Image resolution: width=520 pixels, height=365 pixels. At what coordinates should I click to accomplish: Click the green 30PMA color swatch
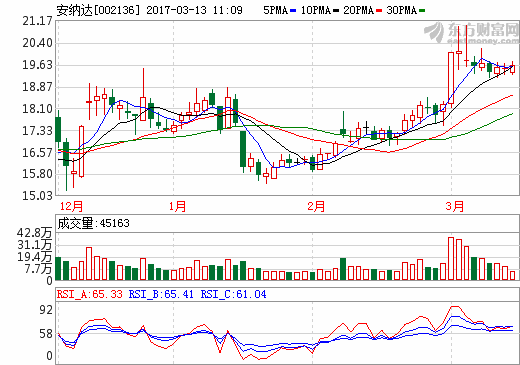(422, 11)
